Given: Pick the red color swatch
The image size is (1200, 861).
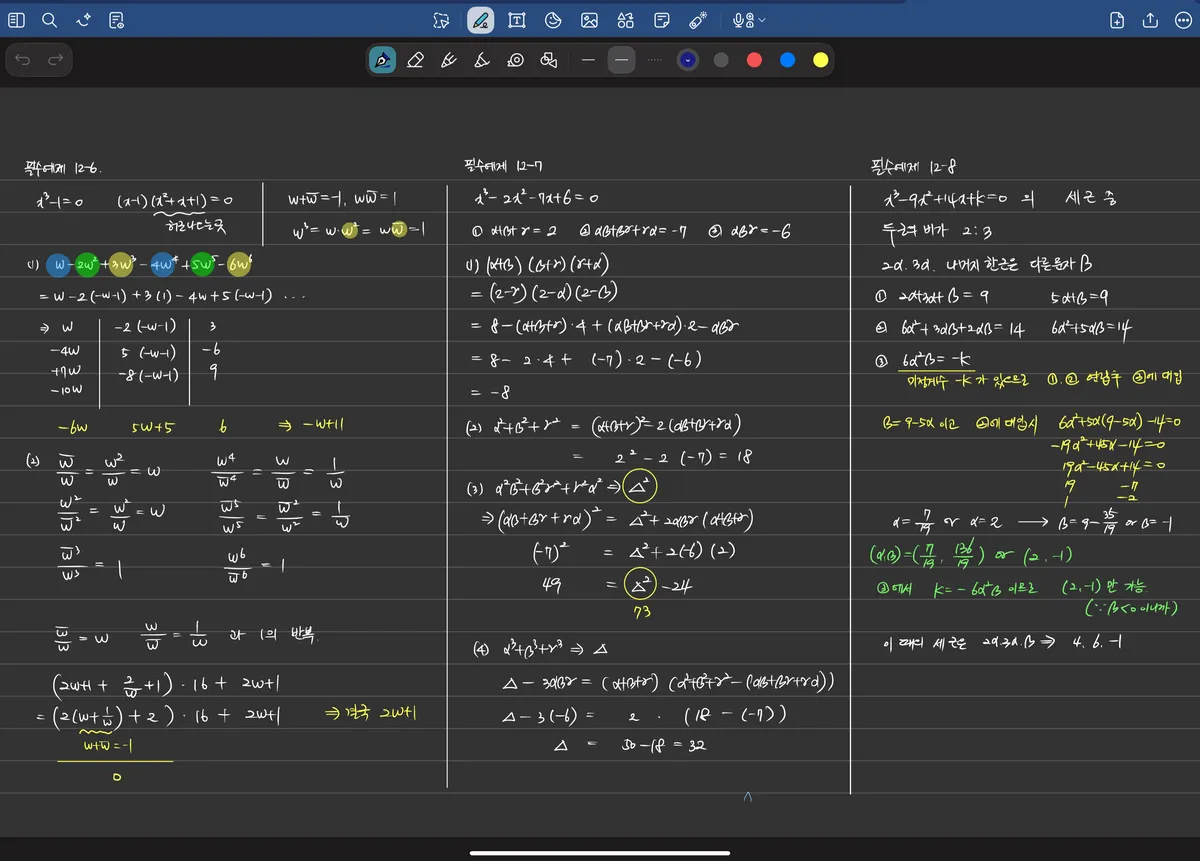Looking at the screenshot, I should pyautogui.click(x=754, y=61).
